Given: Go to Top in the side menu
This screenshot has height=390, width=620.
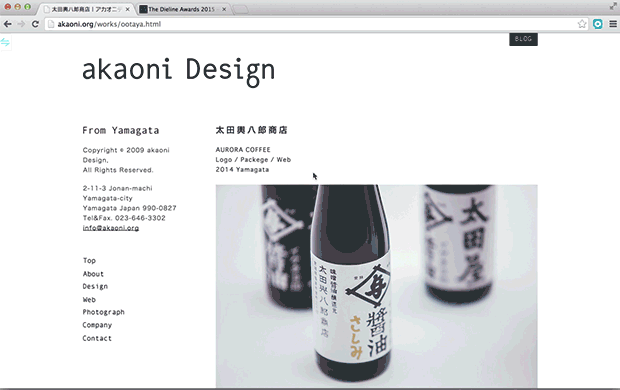Looking at the screenshot, I should (89, 260).
